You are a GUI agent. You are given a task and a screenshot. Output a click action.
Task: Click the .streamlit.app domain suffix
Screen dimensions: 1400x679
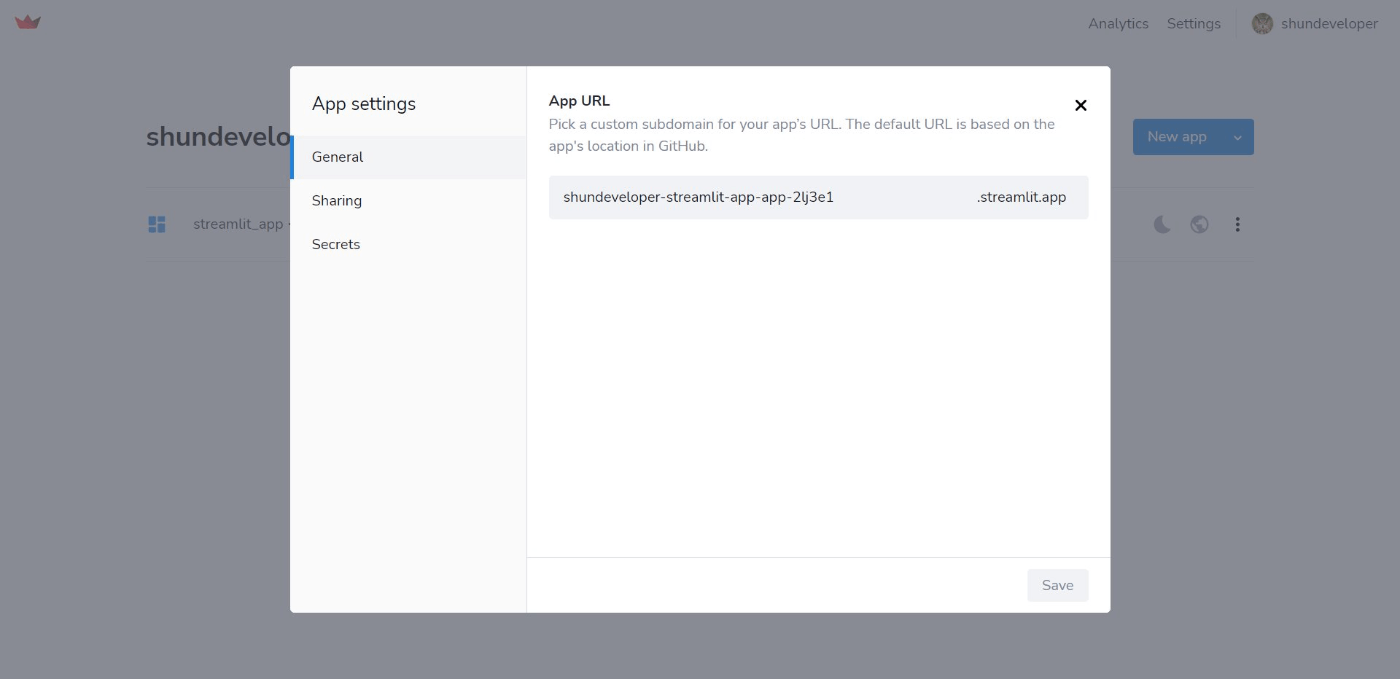pyautogui.click(x=1021, y=197)
